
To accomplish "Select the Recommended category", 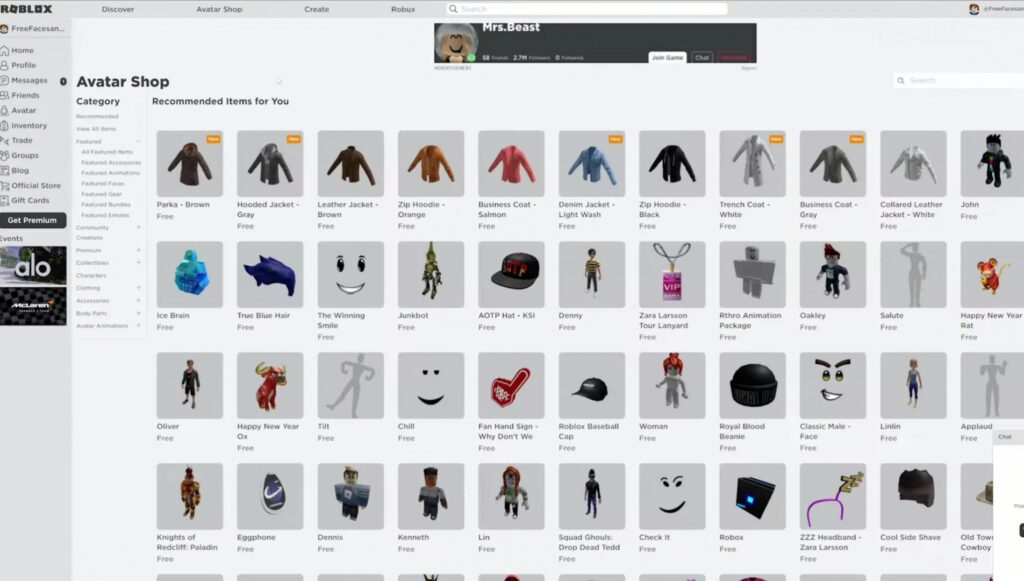I will pos(97,116).
